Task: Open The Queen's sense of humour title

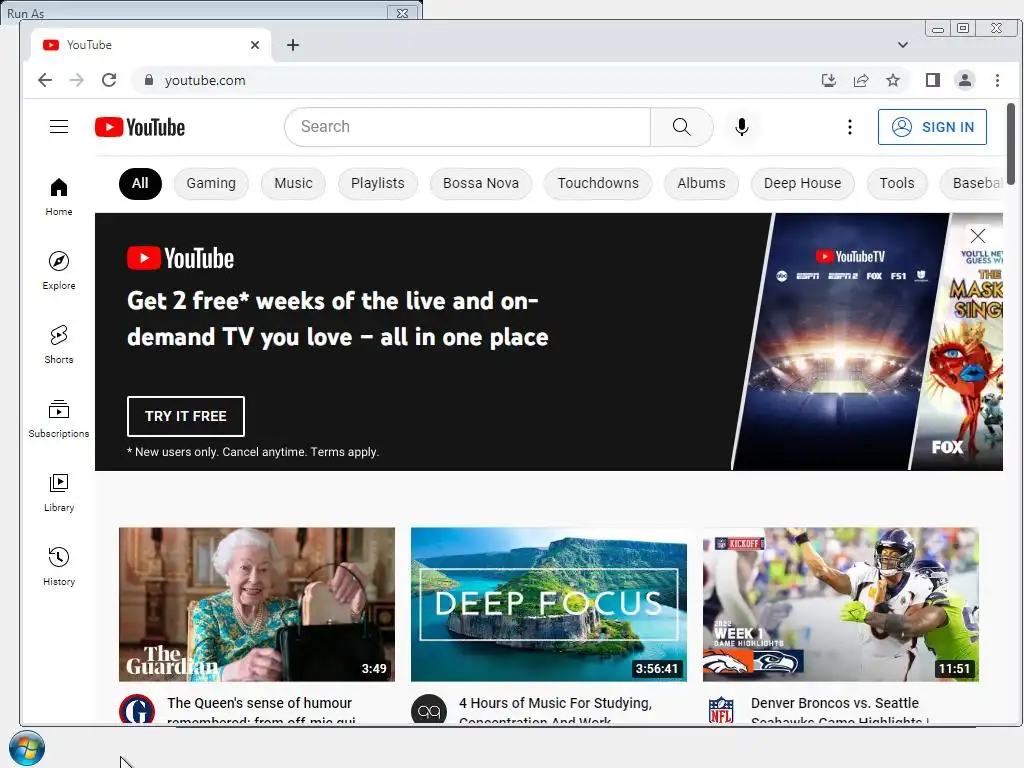Action: coord(259,709)
